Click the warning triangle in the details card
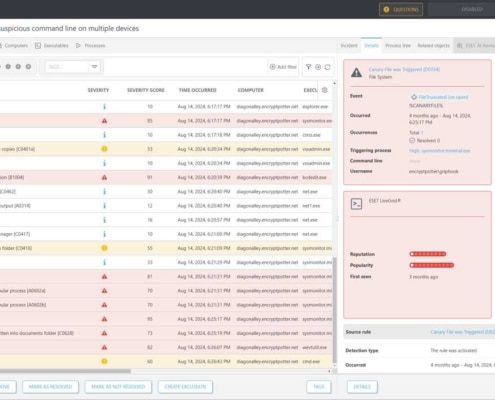Screen dimensions: 495x400 click(x=356, y=72)
